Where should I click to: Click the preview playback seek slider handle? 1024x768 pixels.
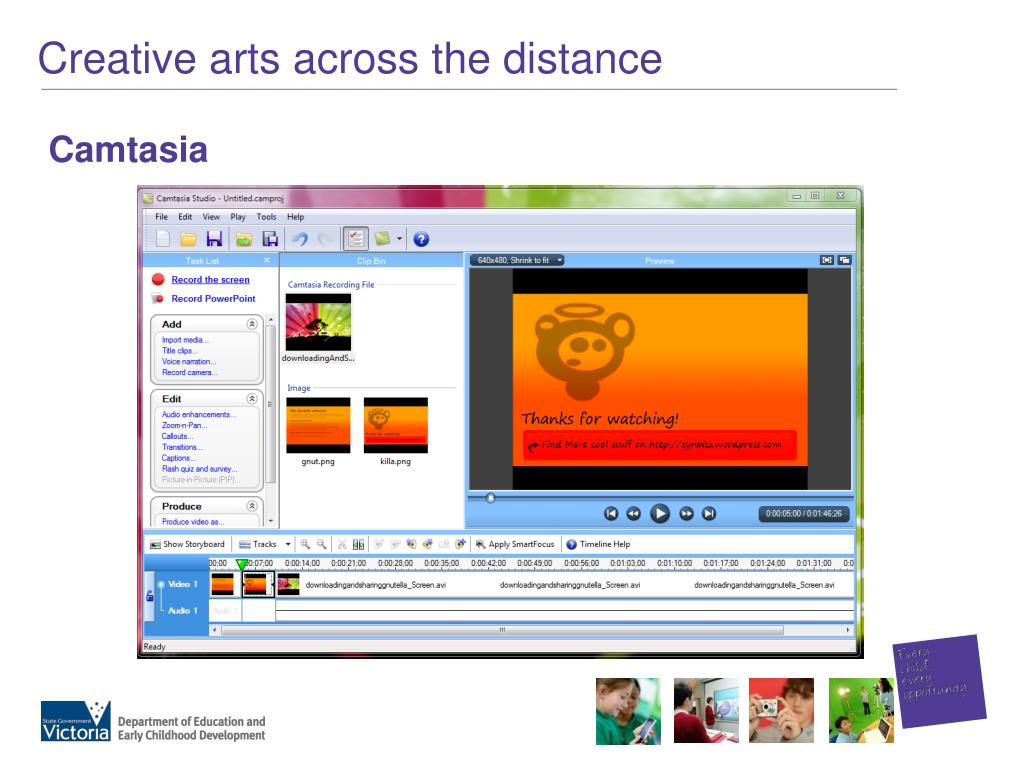tap(490, 498)
